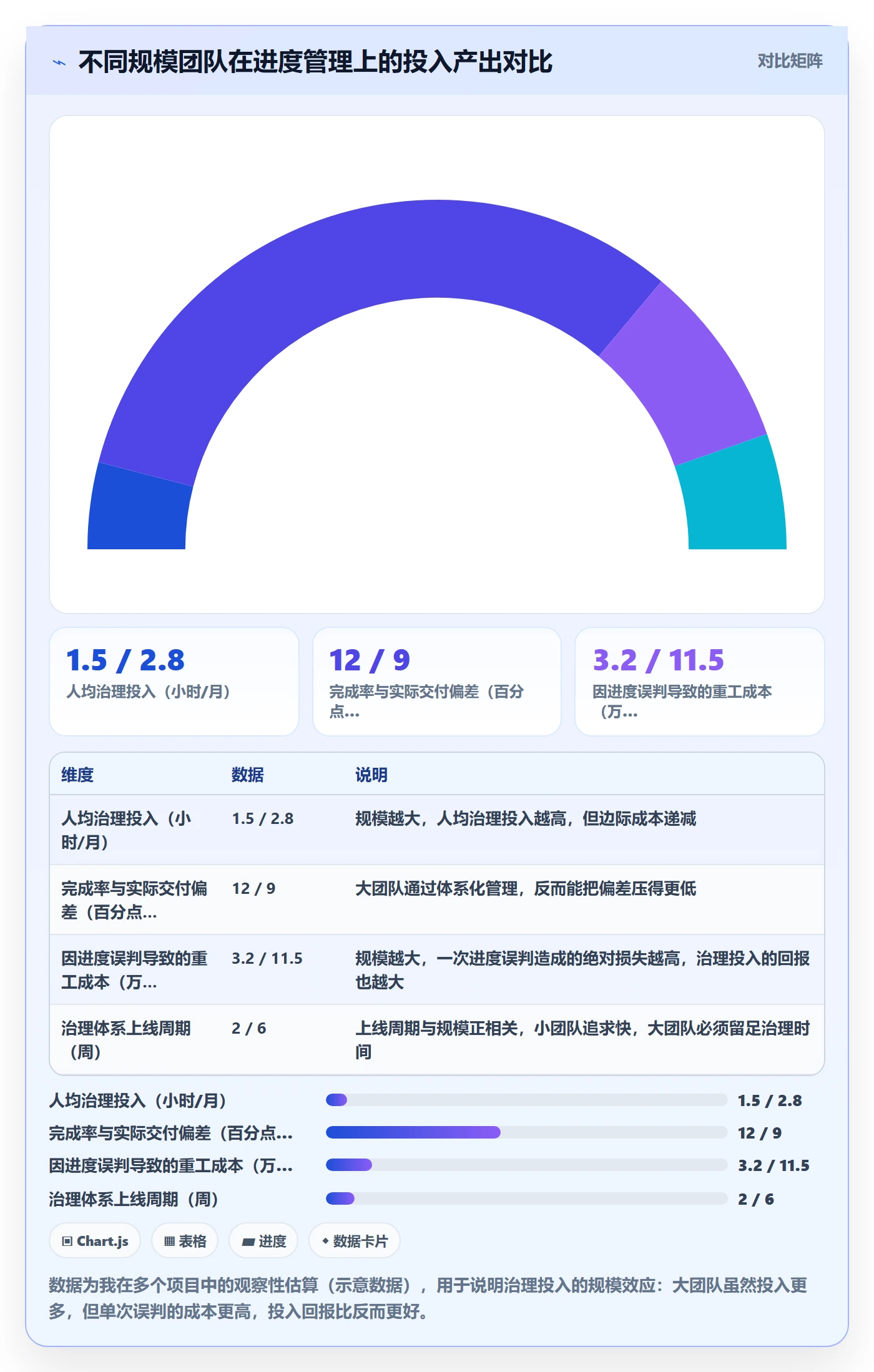Click the 进度 tag chip
This screenshot has height=1372, width=874.
pyautogui.click(x=263, y=1241)
